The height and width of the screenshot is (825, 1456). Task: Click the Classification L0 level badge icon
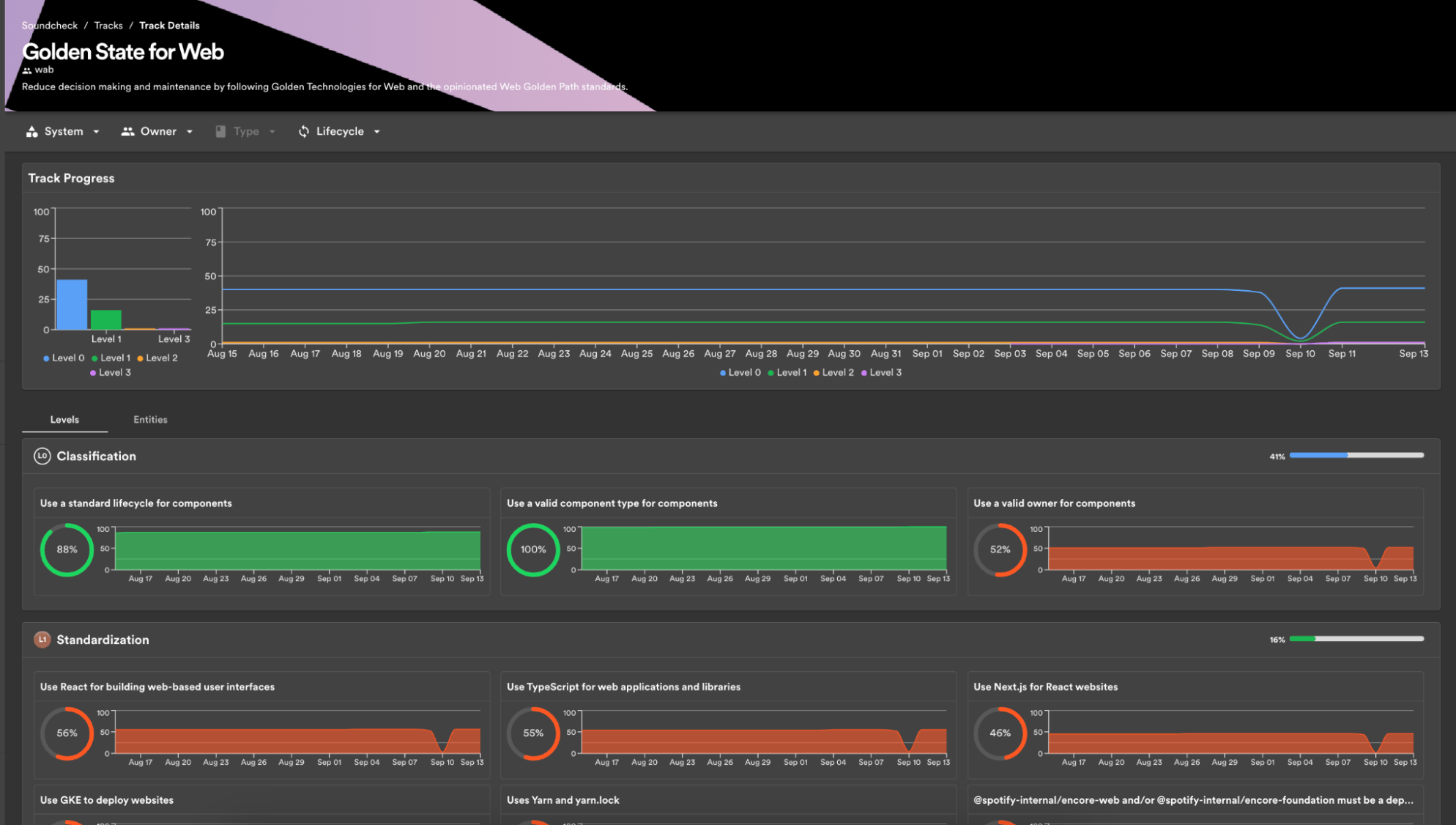click(x=40, y=456)
